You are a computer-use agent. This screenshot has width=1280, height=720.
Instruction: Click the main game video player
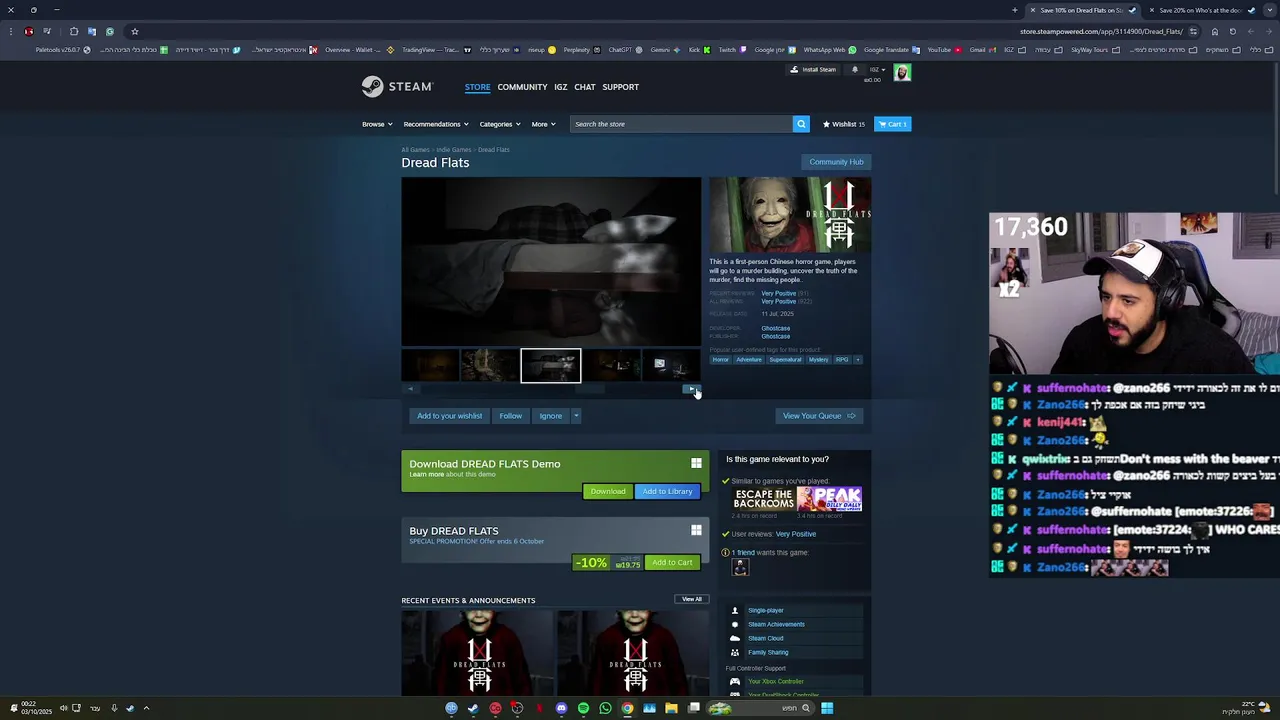coord(551,262)
